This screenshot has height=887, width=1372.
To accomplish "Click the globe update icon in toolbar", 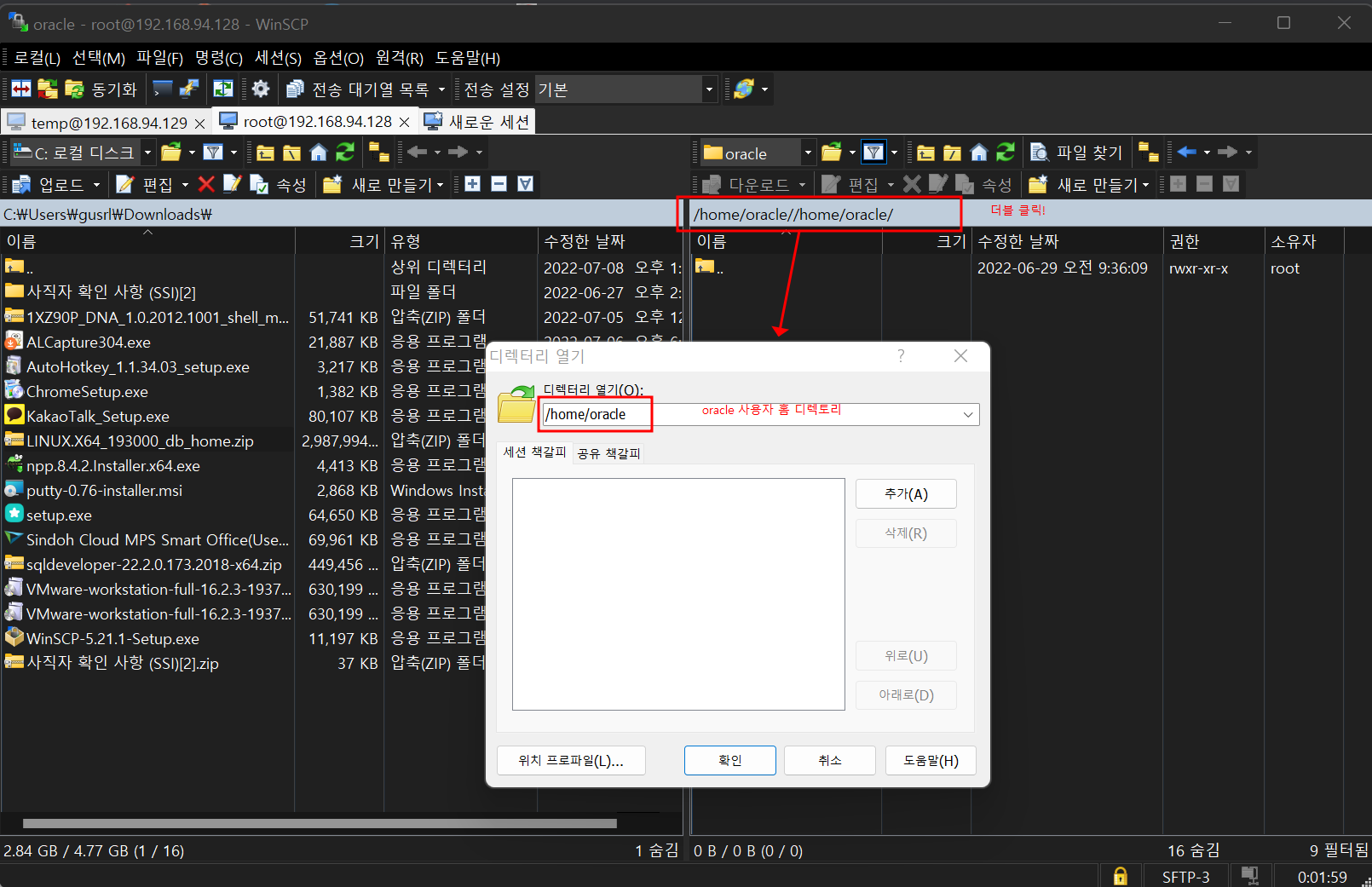I will [744, 89].
